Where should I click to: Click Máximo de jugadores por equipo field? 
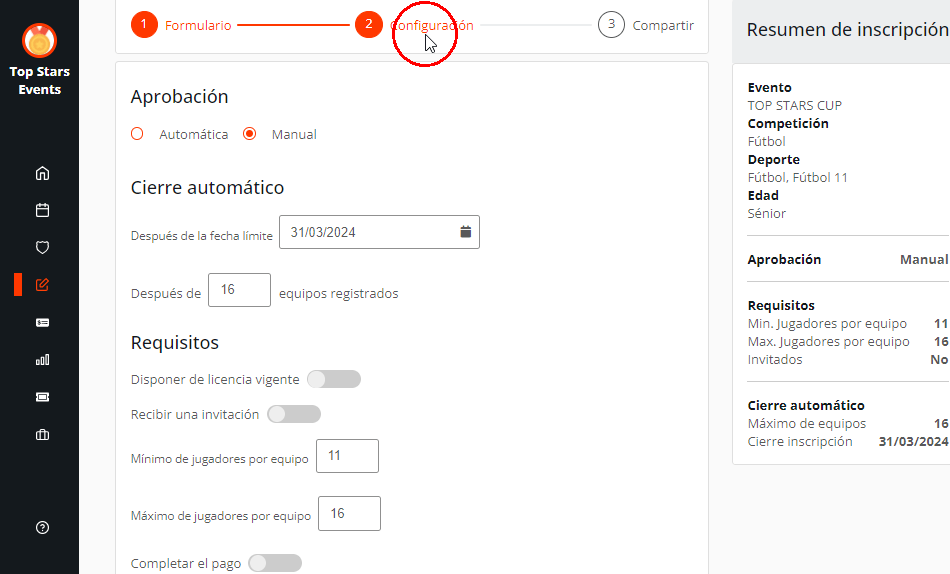tap(350, 513)
